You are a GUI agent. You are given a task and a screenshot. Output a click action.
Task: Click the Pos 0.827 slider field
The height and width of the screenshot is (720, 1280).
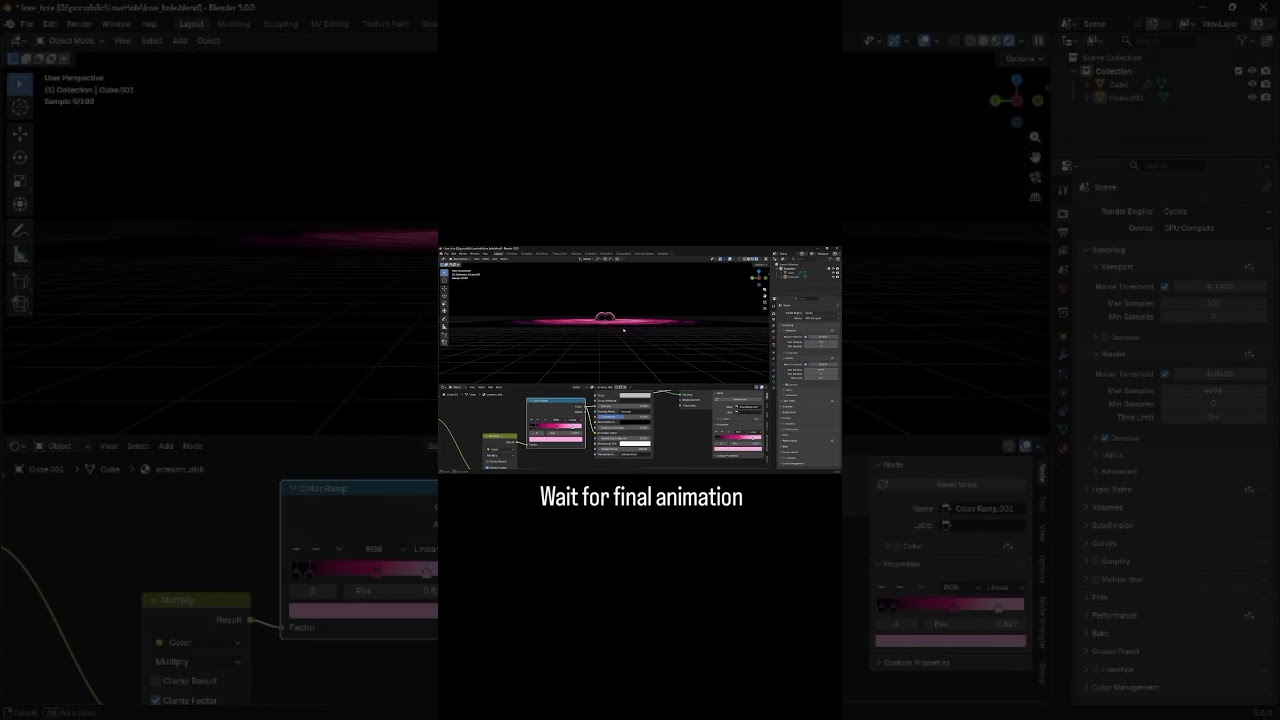pos(977,624)
